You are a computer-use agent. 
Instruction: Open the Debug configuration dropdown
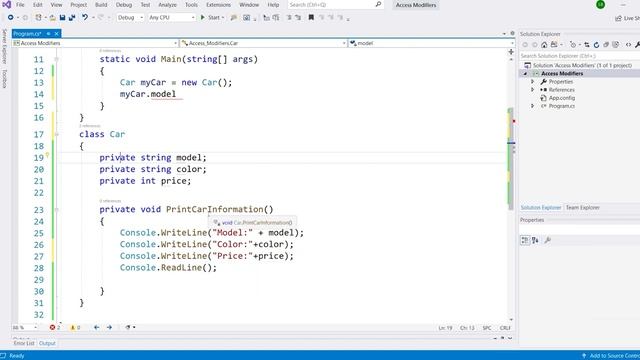click(x=130, y=18)
